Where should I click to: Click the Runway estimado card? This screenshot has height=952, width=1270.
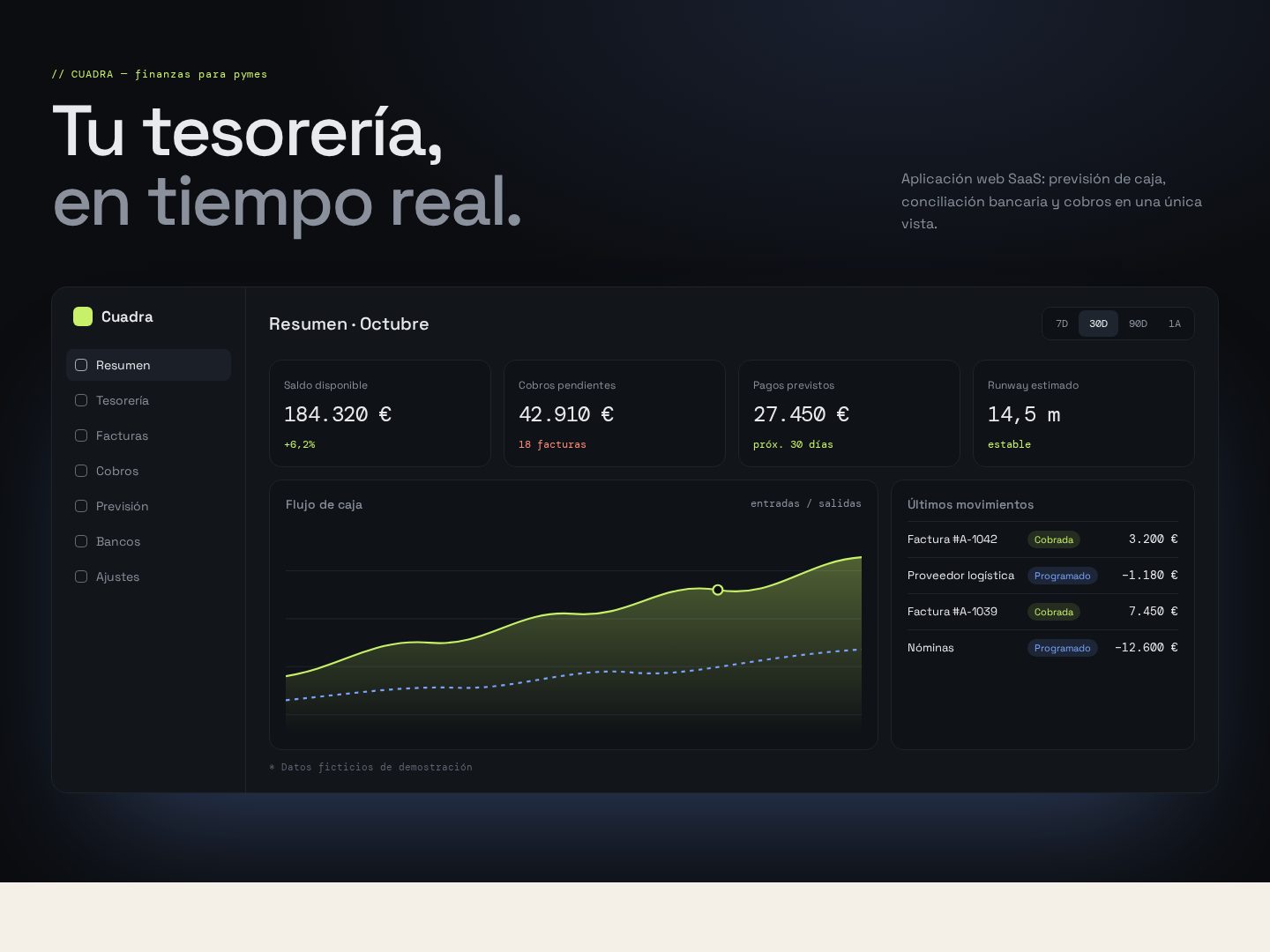pyautogui.click(x=1084, y=413)
